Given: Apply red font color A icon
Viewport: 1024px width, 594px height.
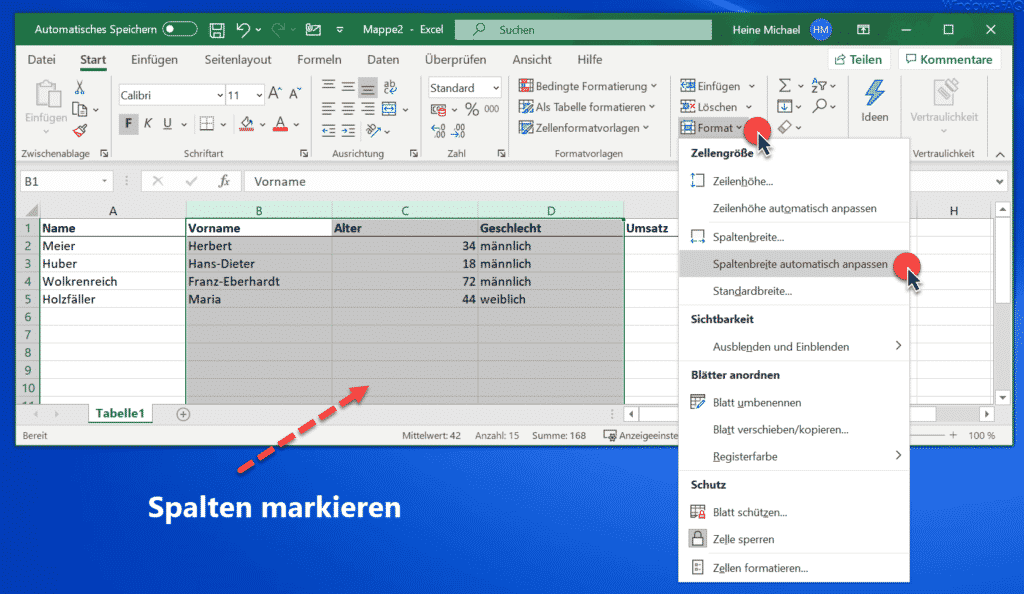Looking at the screenshot, I should click(x=280, y=123).
